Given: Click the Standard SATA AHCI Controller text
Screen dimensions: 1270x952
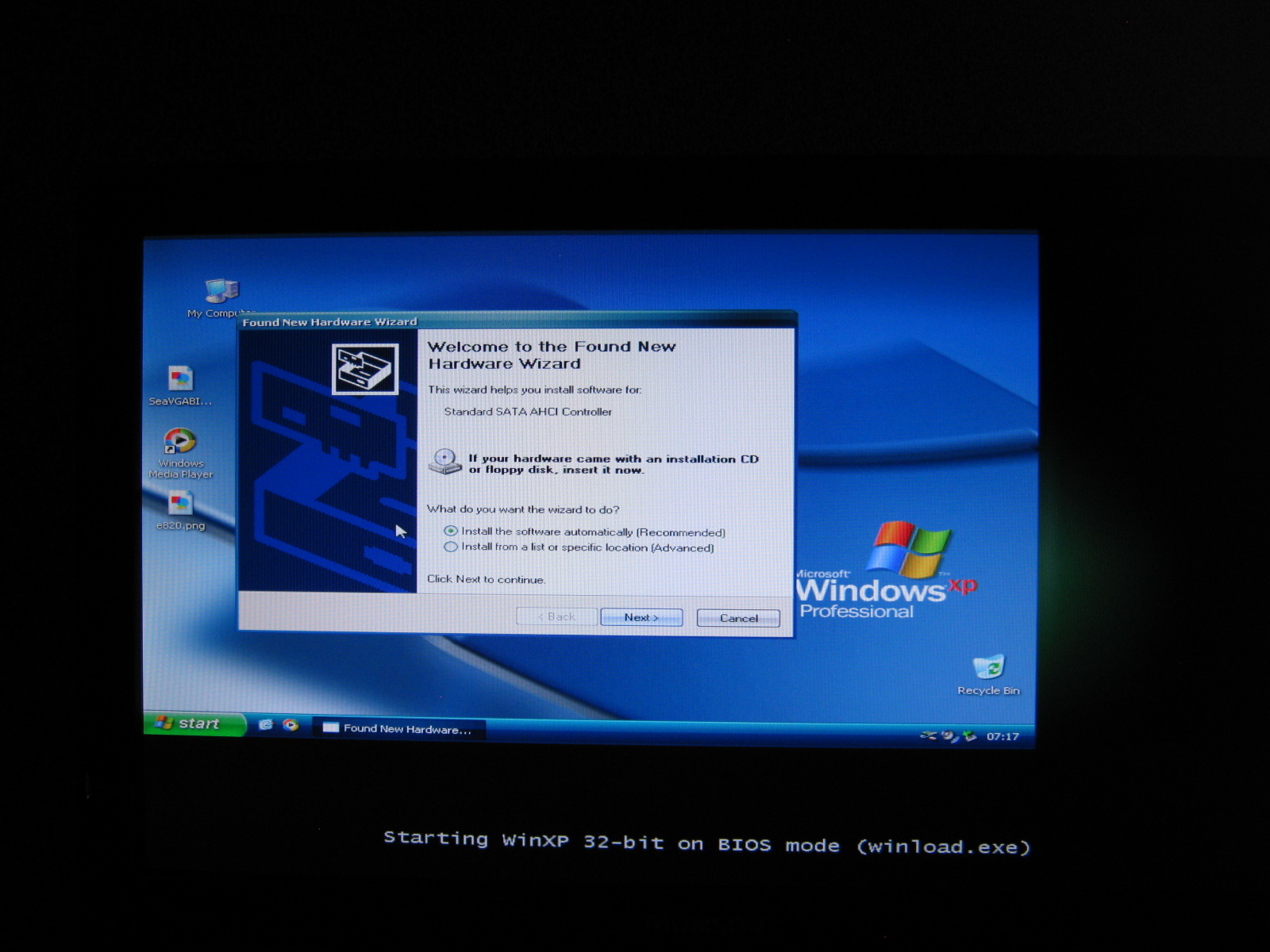Looking at the screenshot, I should (x=528, y=412).
